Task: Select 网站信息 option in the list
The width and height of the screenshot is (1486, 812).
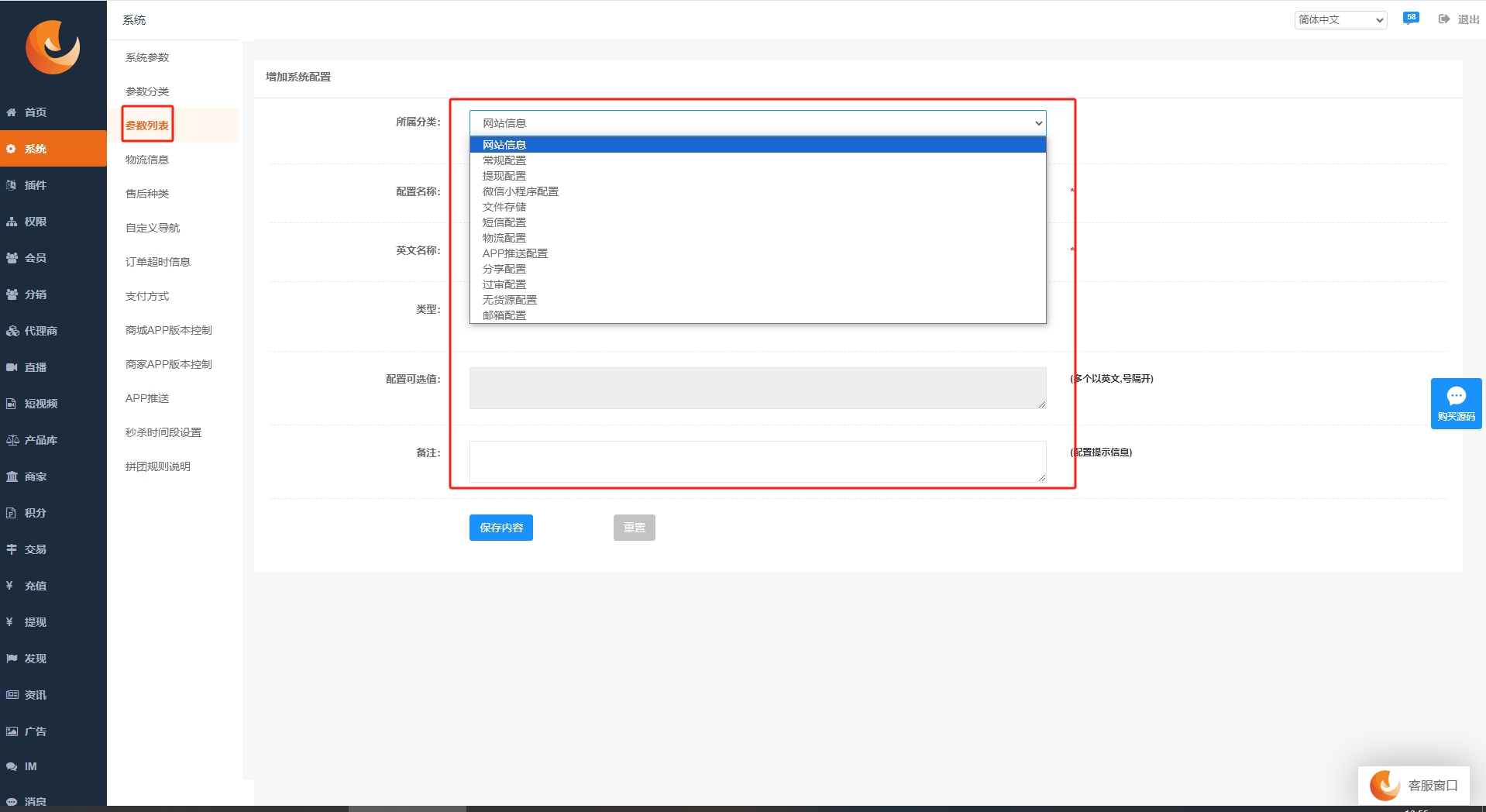Action: point(758,145)
